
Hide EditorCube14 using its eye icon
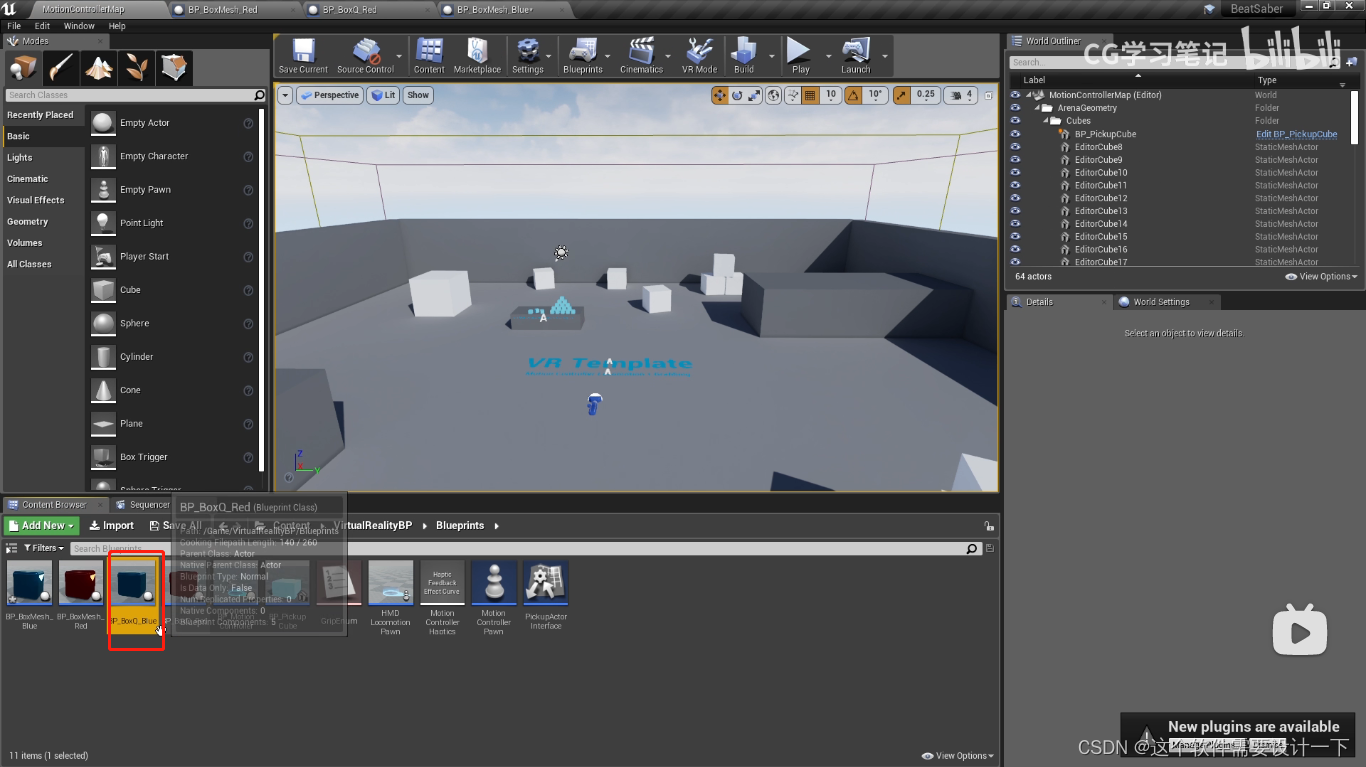coord(1016,224)
